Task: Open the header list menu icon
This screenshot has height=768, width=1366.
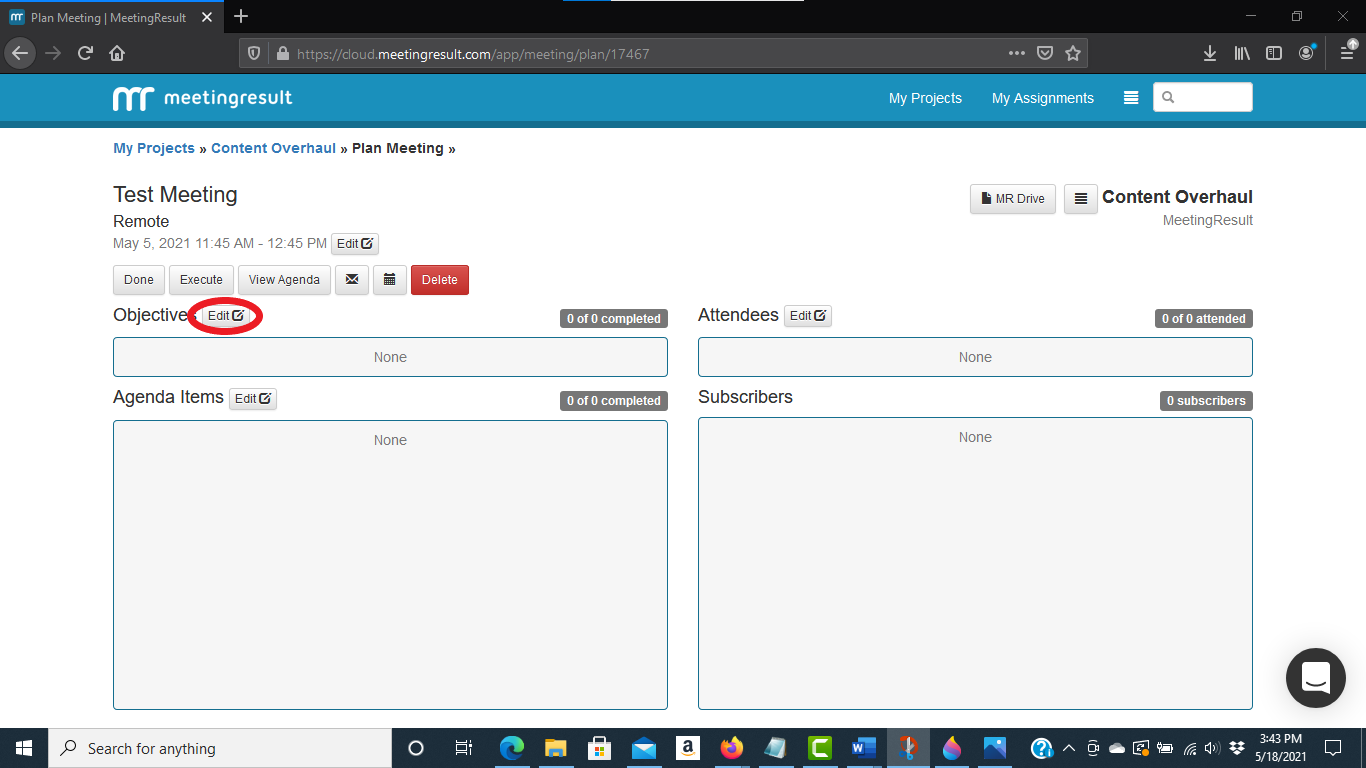Action: coord(1131,98)
